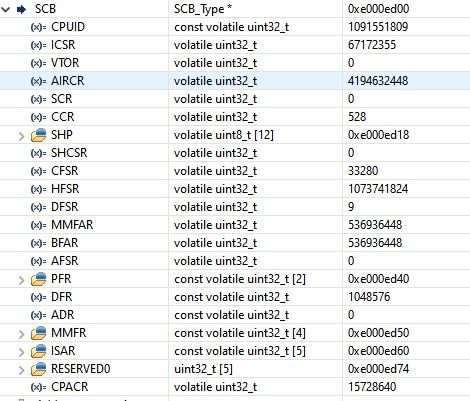Select the MMFAR register name

click(x=72, y=225)
